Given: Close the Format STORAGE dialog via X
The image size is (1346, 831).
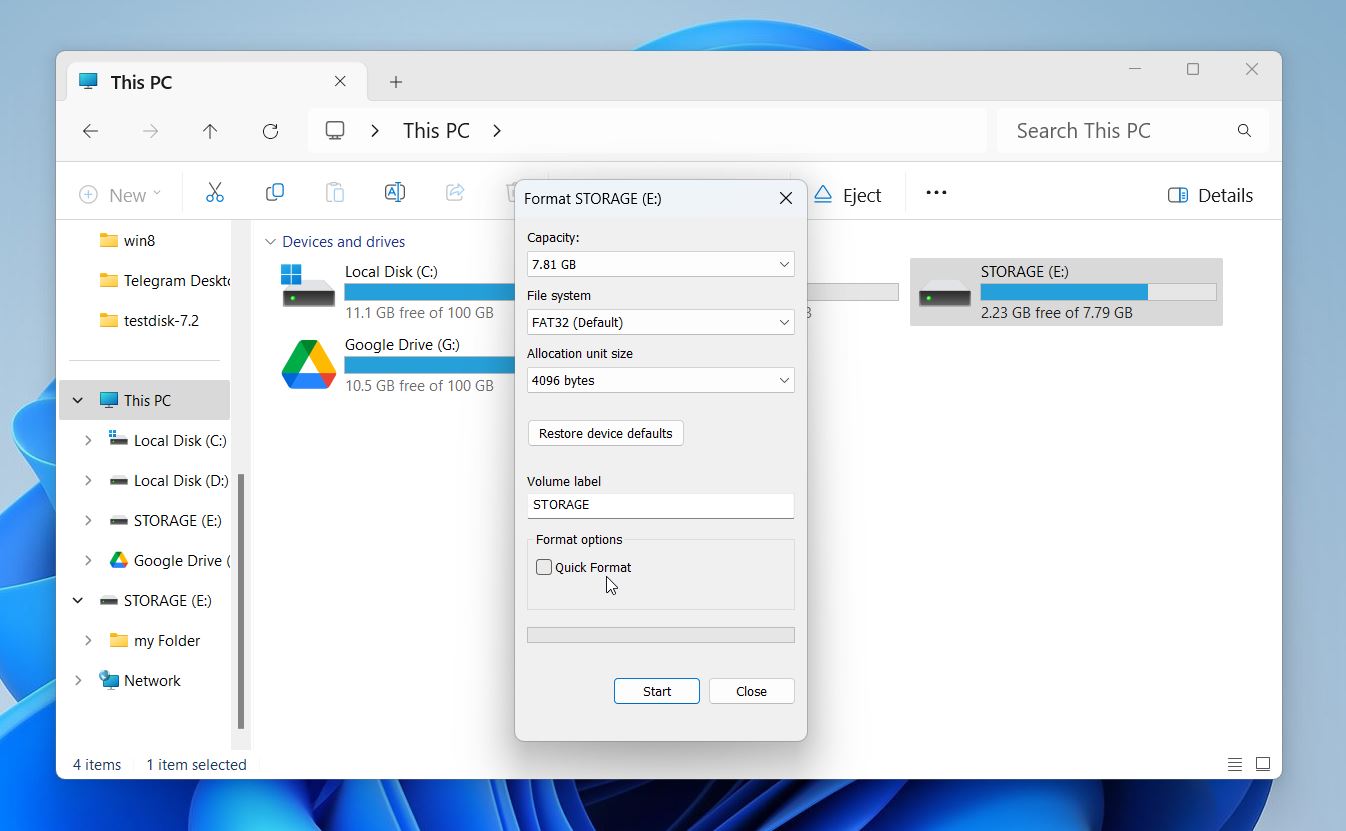Looking at the screenshot, I should tap(786, 198).
